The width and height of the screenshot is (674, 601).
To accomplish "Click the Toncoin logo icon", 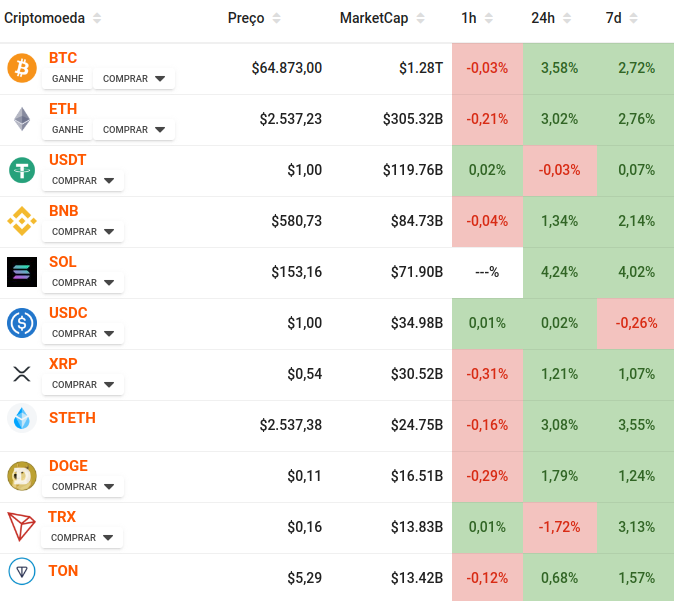I will tap(21, 571).
